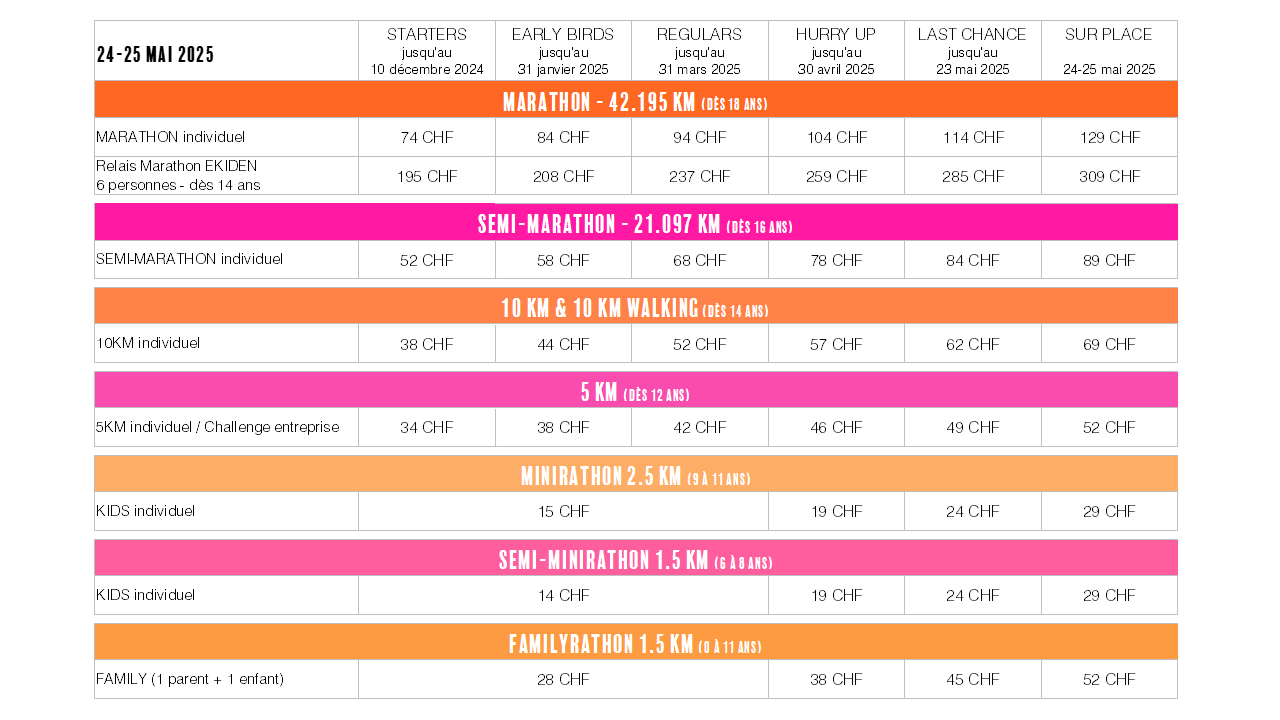Screen dimensions: 1280x720
Task: Click the SEMI-MINIRATHON 1.5 KM banner
Action: [636, 559]
